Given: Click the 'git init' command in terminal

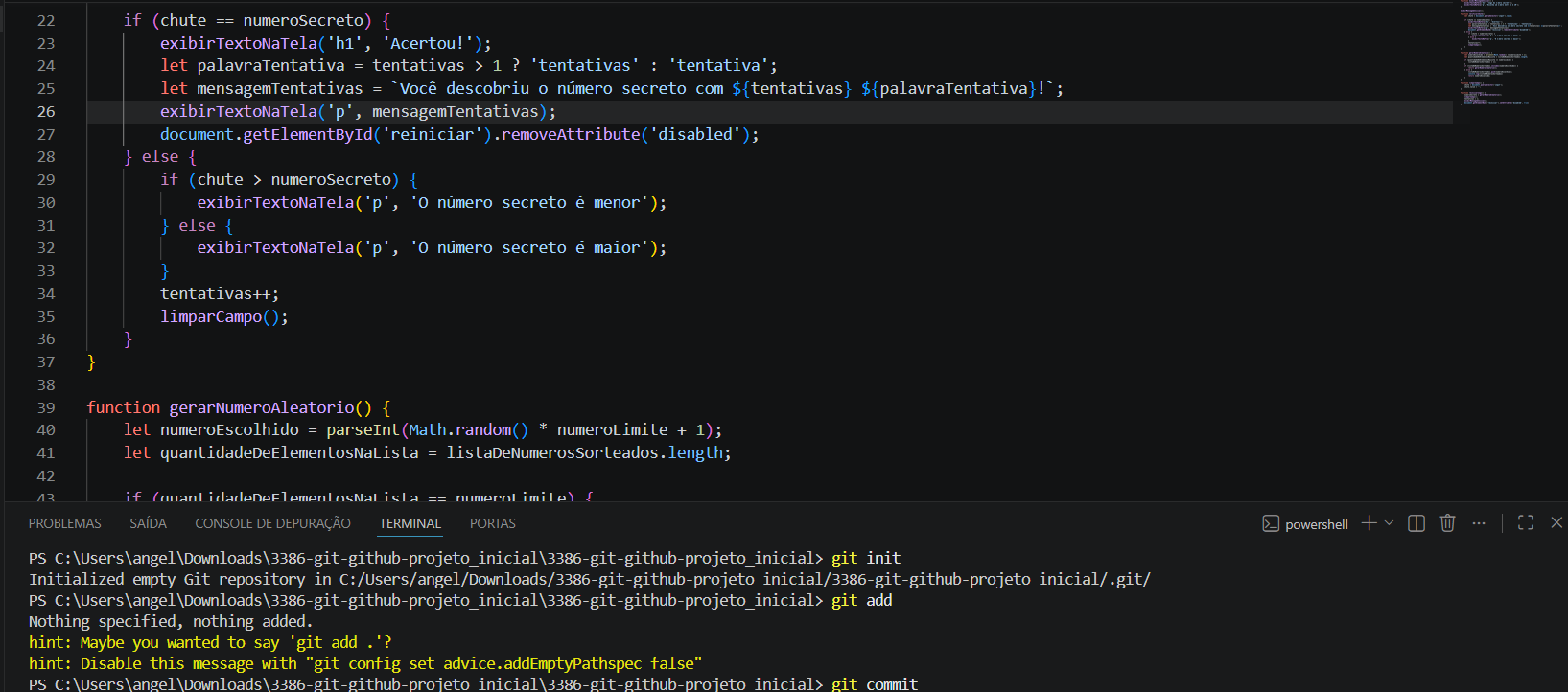Looking at the screenshot, I should pyautogui.click(x=866, y=558).
